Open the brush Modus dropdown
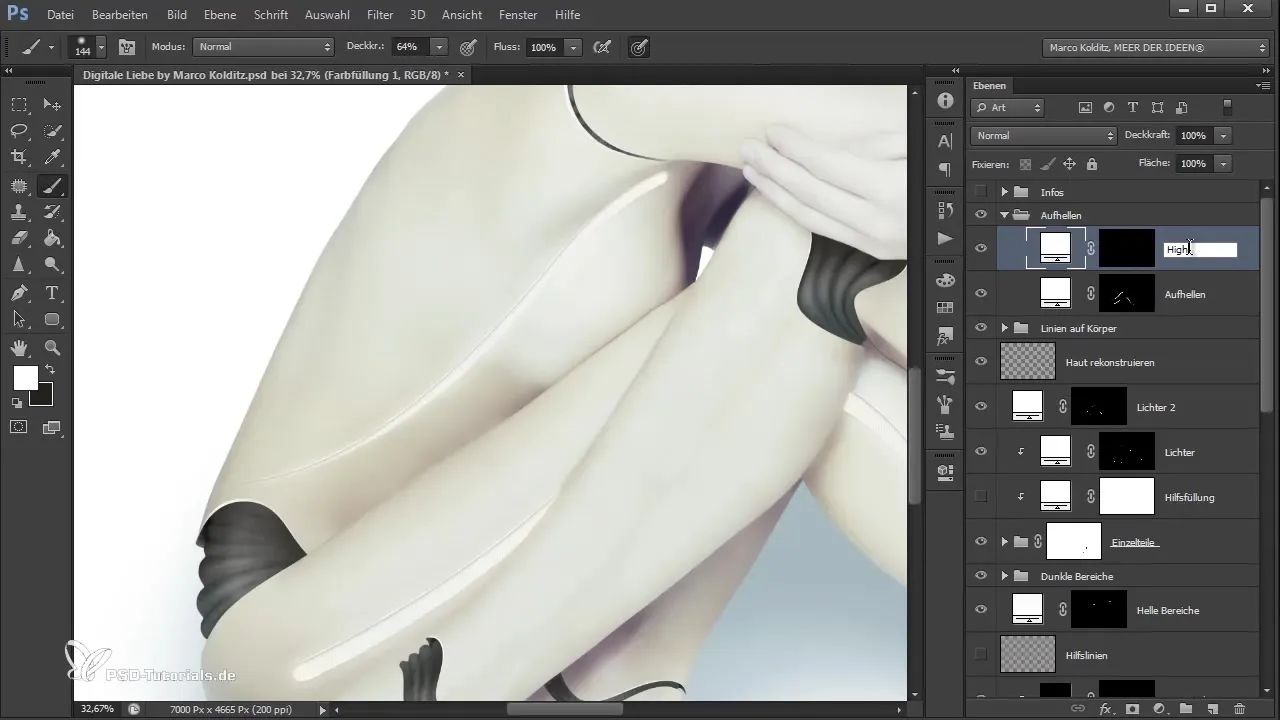The height and width of the screenshot is (720, 1280). pos(264,47)
